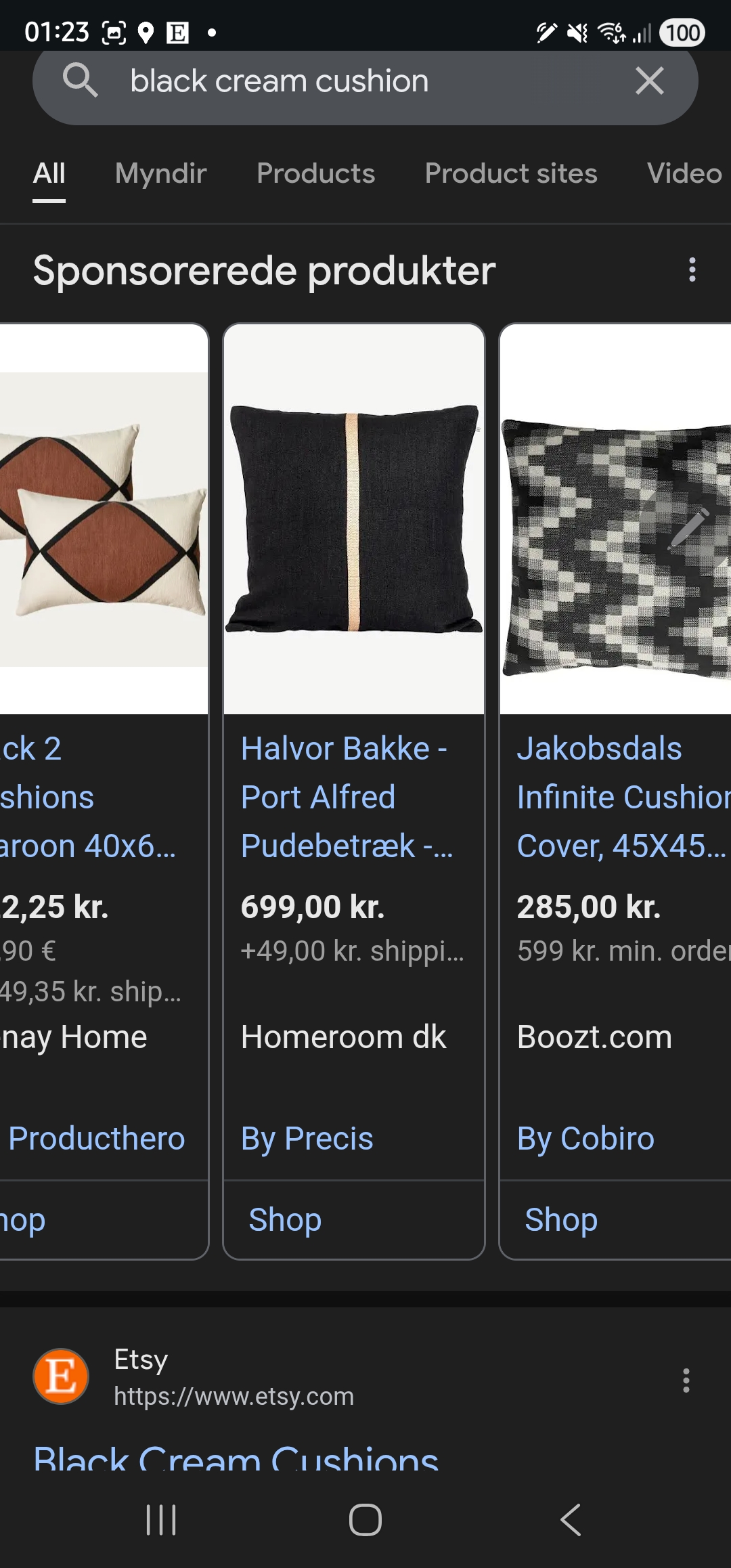Open the By Precis link
Screen dimensions: 731x1568
tap(307, 1139)
